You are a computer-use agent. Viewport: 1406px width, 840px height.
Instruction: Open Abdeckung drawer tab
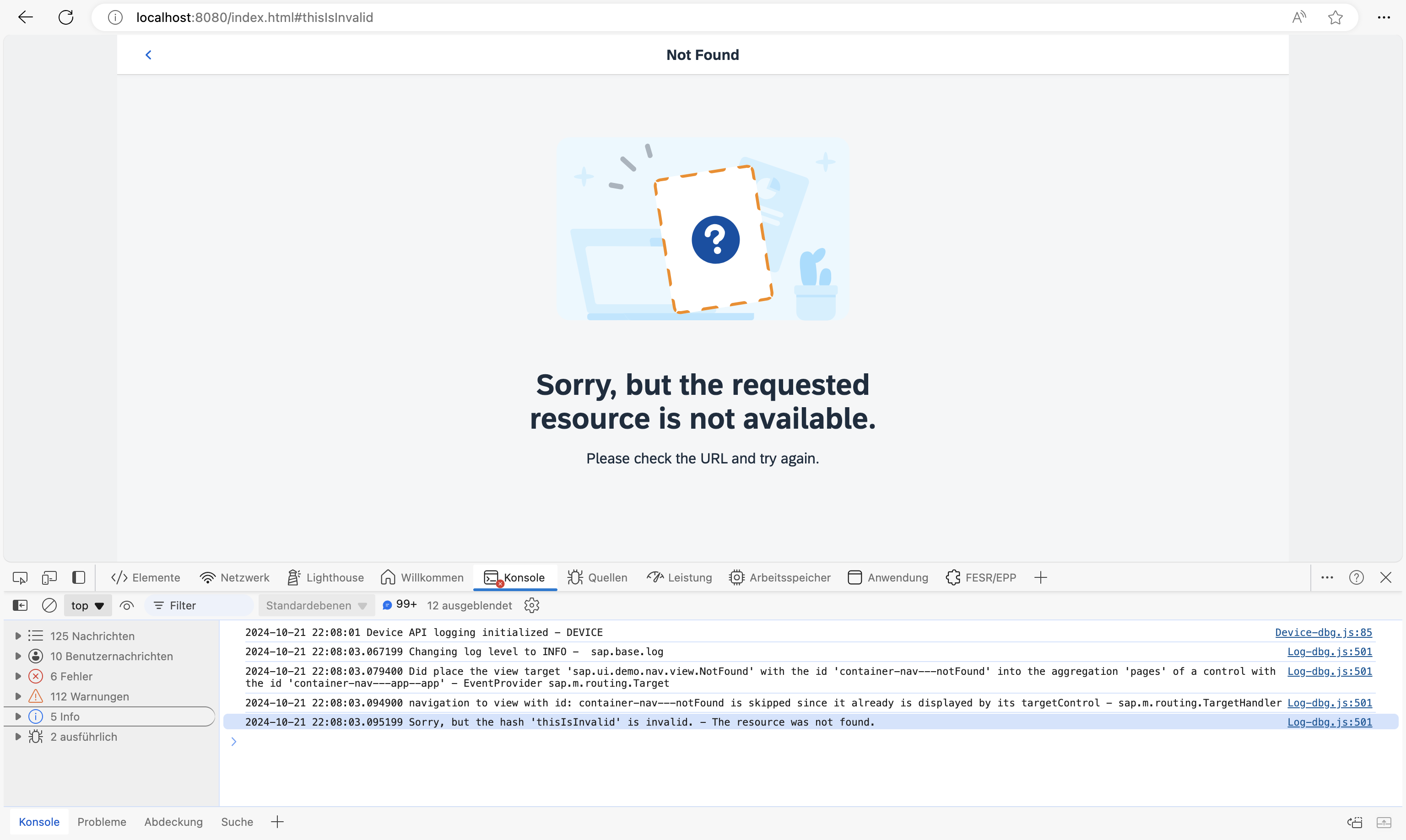coord(173,822)
